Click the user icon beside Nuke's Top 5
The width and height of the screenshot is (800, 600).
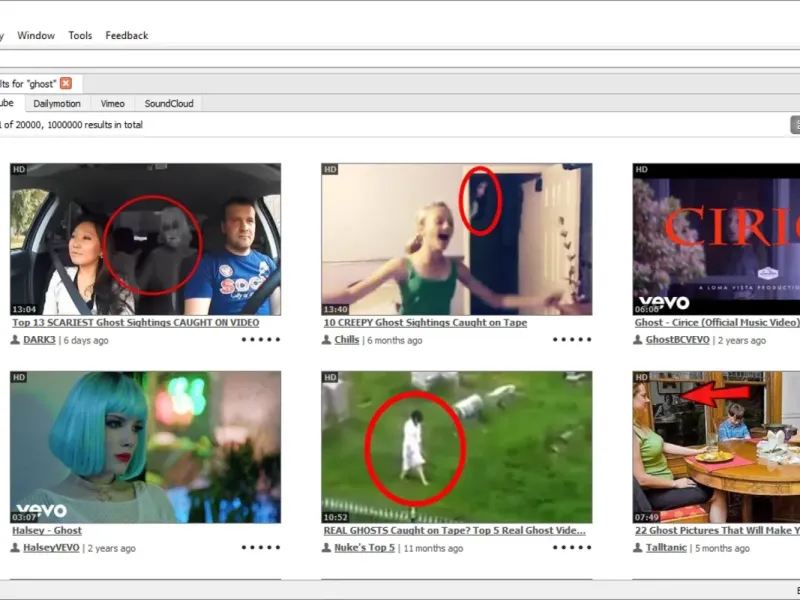point(327,548)
